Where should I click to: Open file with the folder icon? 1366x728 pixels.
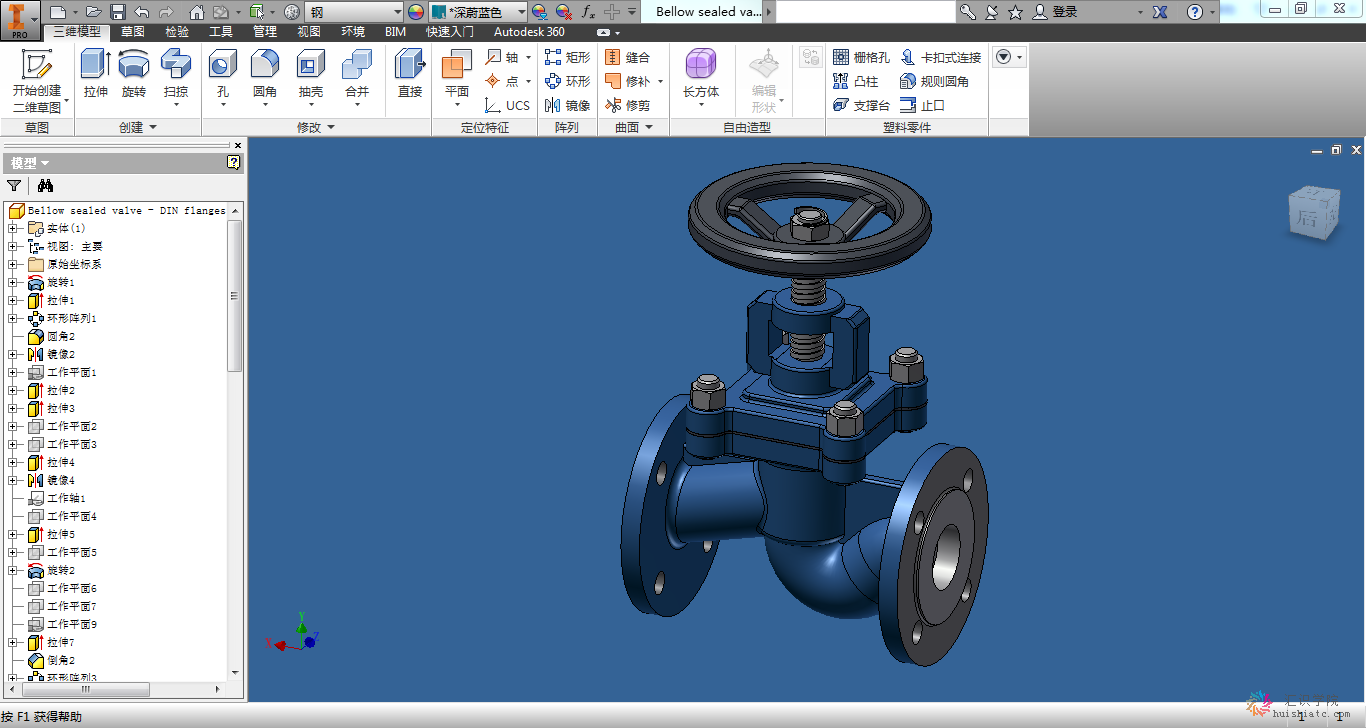click(93, 12)
